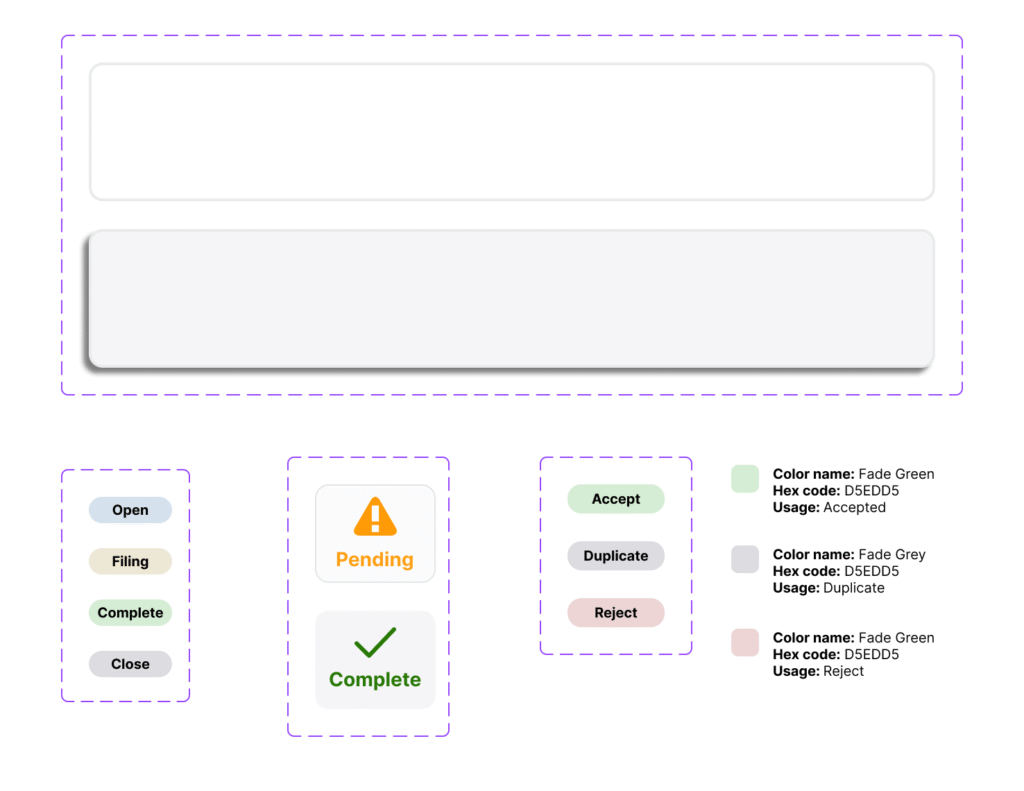Click the small green Complete status pill
The image size is (1024, 791).
pos(130,612)
